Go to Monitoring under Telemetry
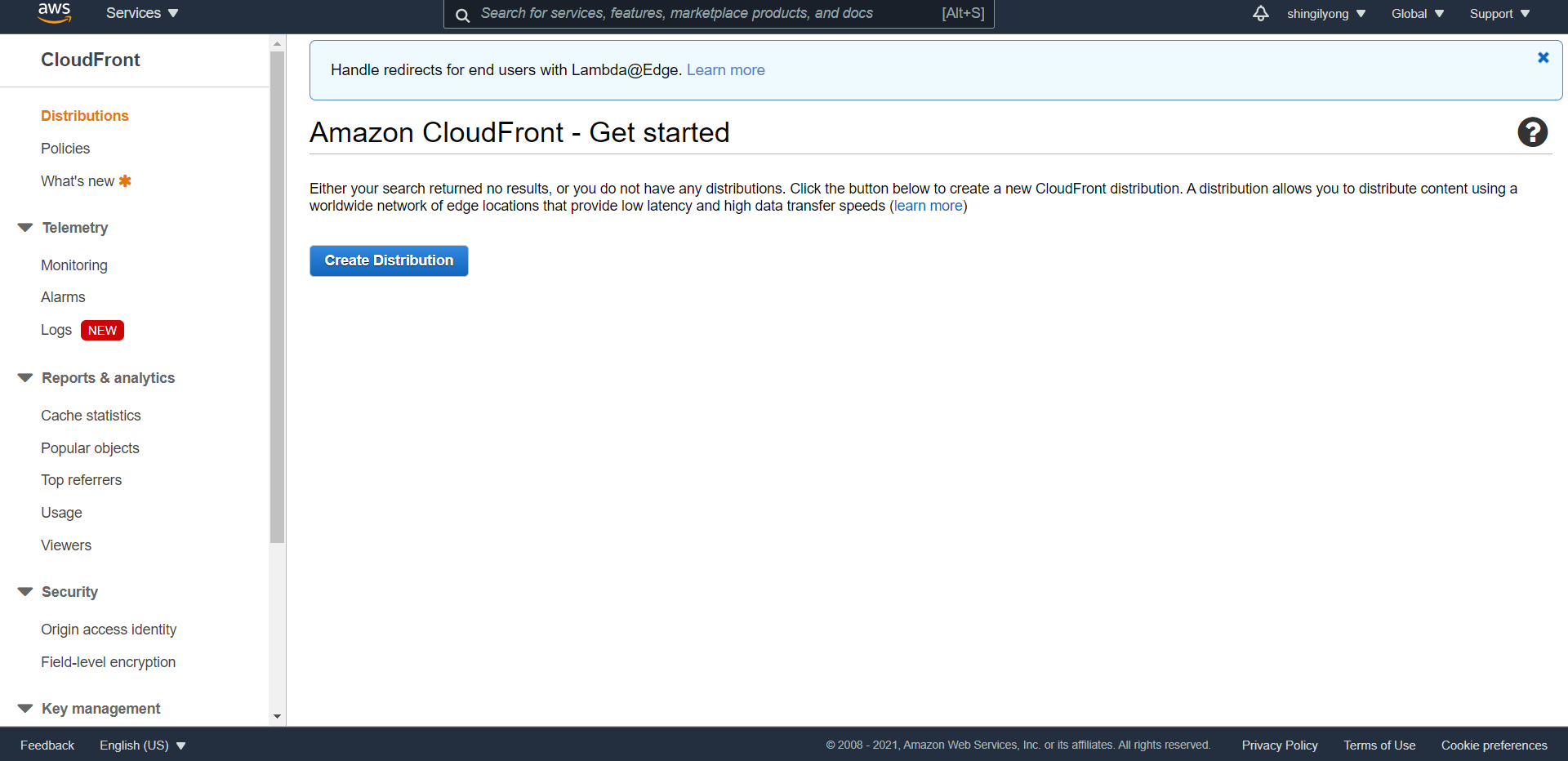 point(74,265)
